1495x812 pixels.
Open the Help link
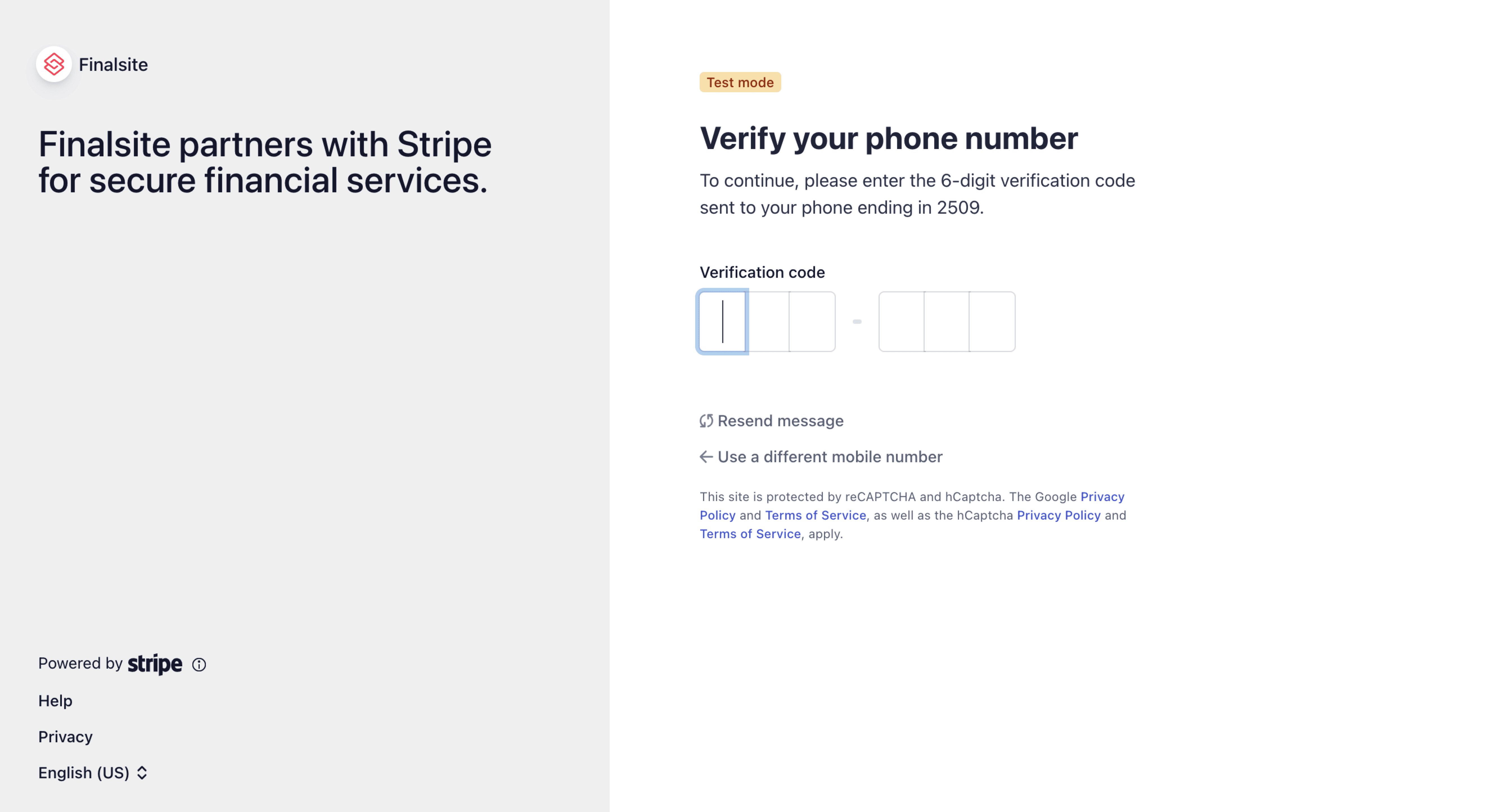pyautogui.click(x=55, y=701)
